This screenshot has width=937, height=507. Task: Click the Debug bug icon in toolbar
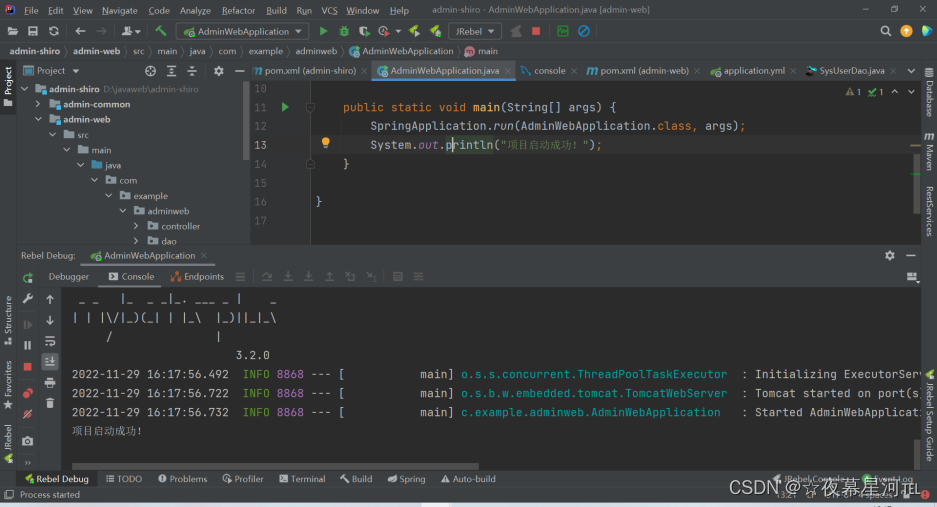(344, 31)
